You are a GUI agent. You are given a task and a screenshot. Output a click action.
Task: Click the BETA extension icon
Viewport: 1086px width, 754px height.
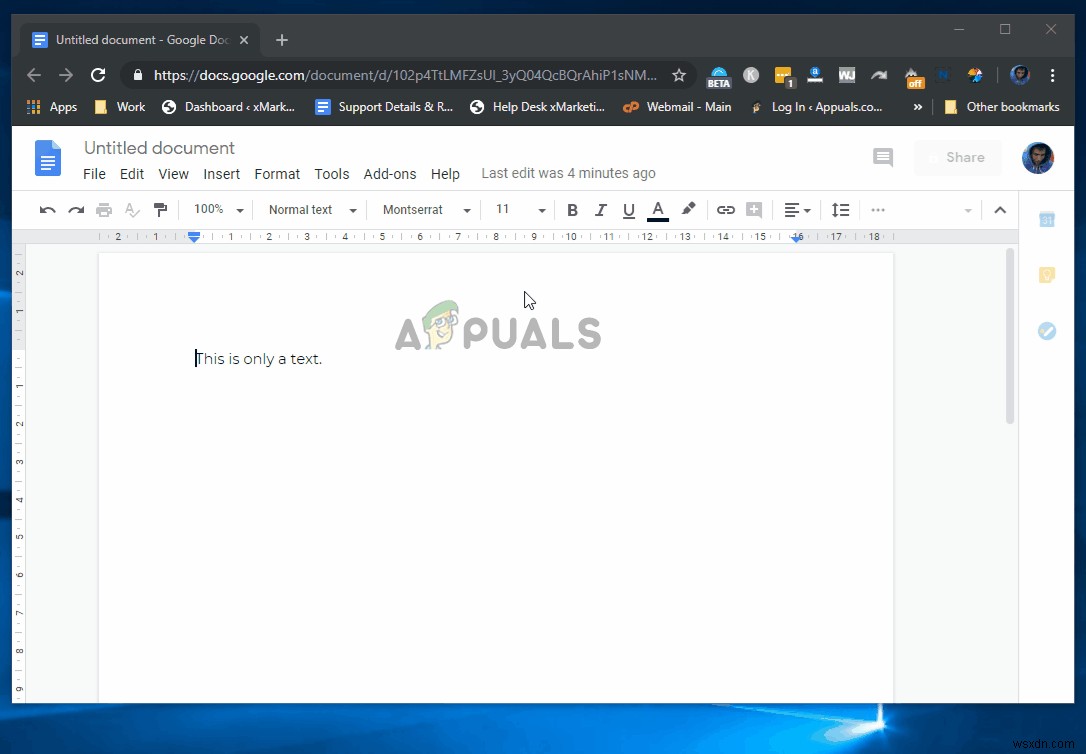pyautogui.click(x=718, y=76)
